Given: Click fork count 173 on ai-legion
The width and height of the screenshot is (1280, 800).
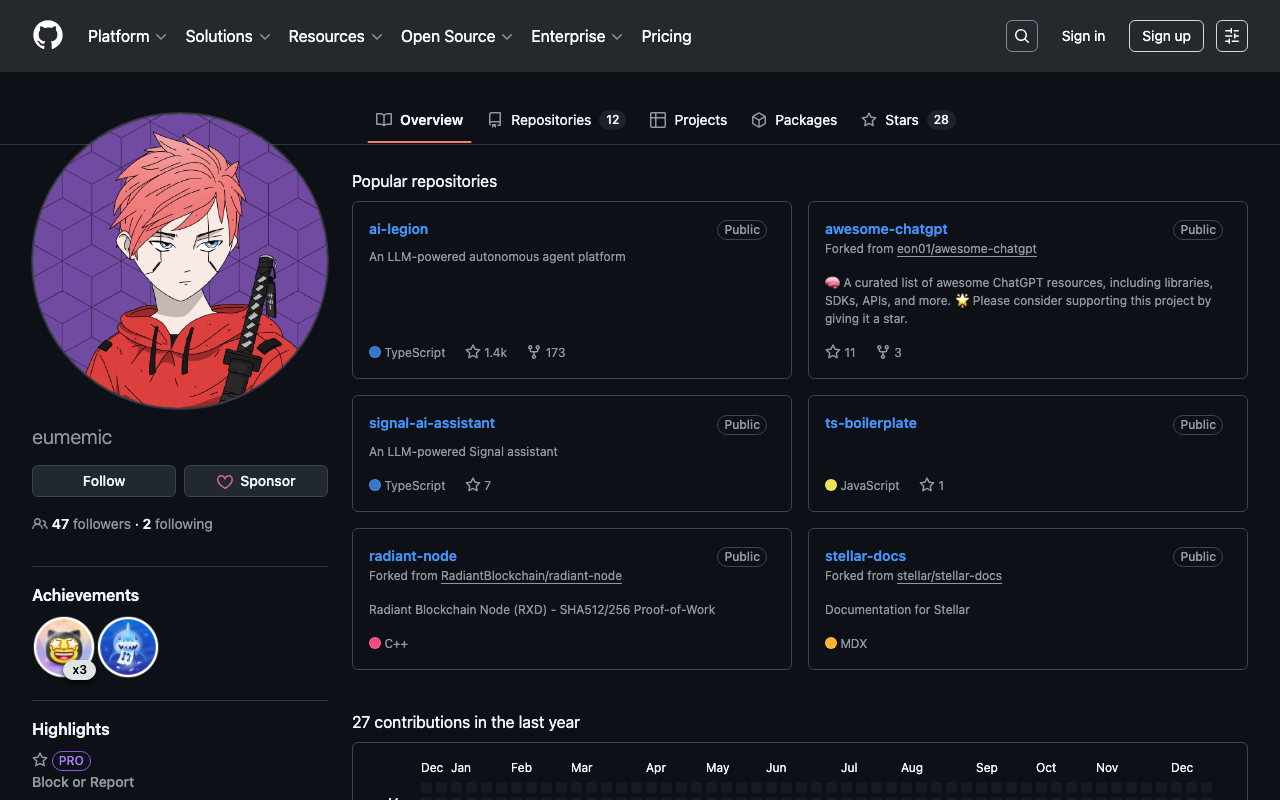Looking at the screenshot, I should [547, 352].
